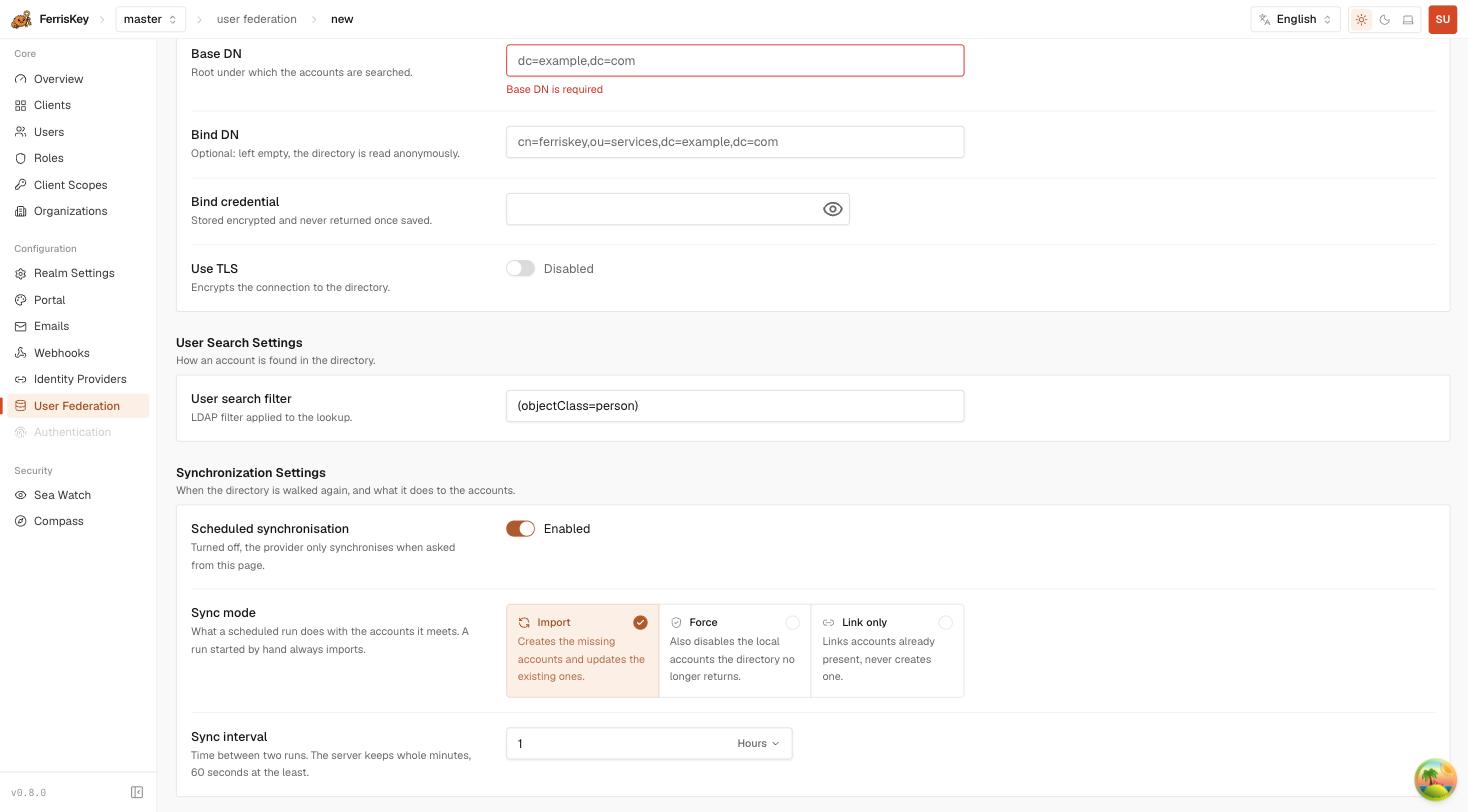
Task: Open Sea Watch security page
Action: tap(78, 495)
